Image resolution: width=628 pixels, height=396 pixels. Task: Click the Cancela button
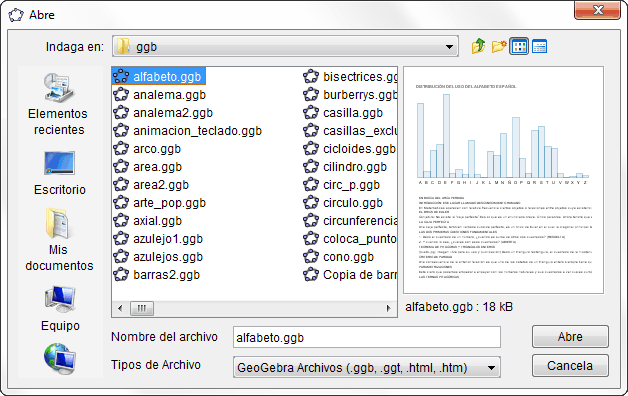tap(570, 366)
